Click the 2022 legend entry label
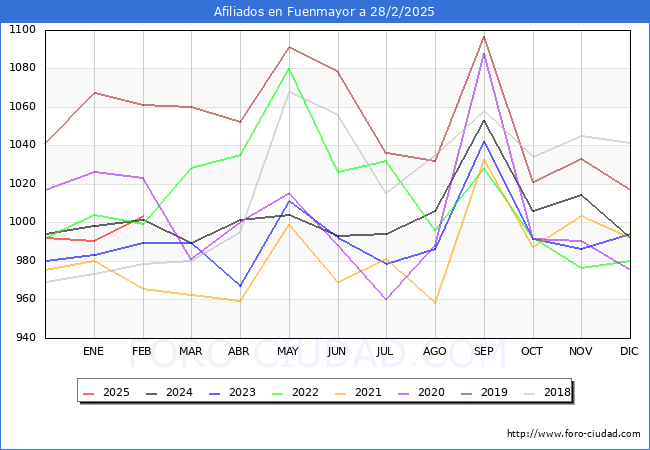This screenshot has height=450, width=650. 305,392
